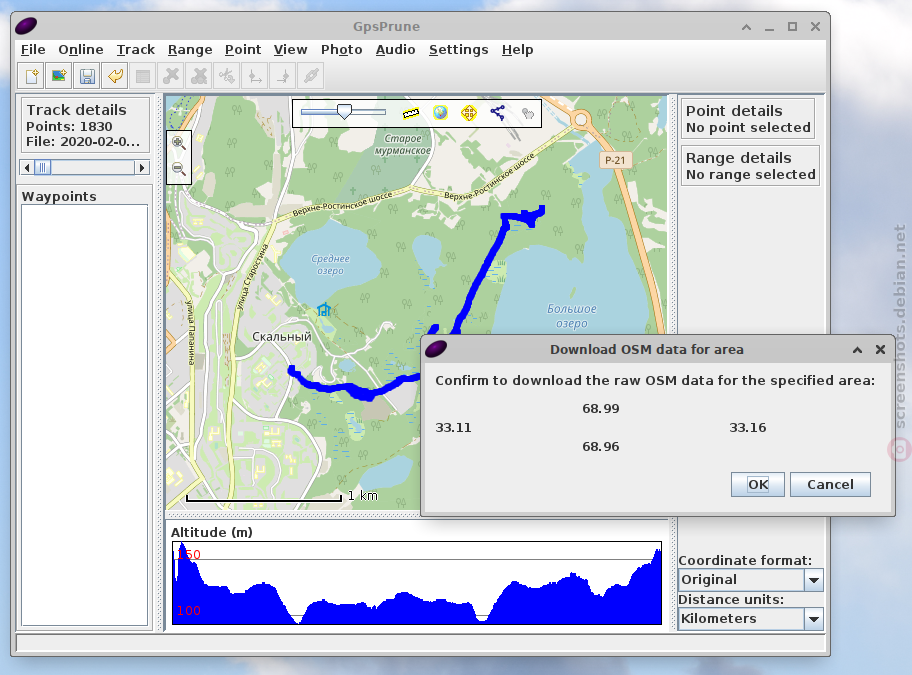Move the track details scrollbar right
Image resolution: width=912 pixels, height=675 pixels.
141,167
